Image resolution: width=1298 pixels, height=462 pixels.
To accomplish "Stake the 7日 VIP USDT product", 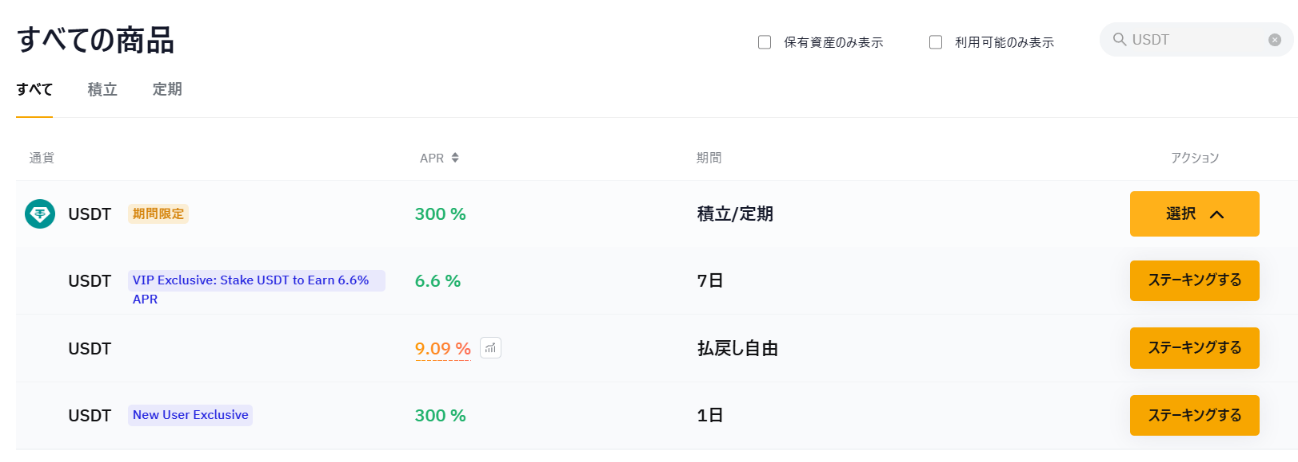I will click(1194, 281).
